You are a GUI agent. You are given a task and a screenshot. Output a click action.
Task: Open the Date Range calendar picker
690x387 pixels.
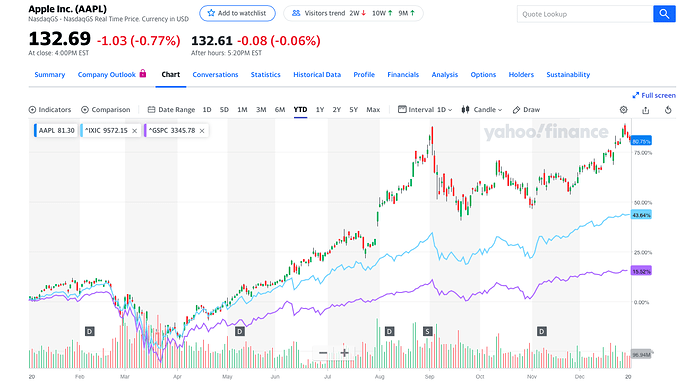click(171, 110)
